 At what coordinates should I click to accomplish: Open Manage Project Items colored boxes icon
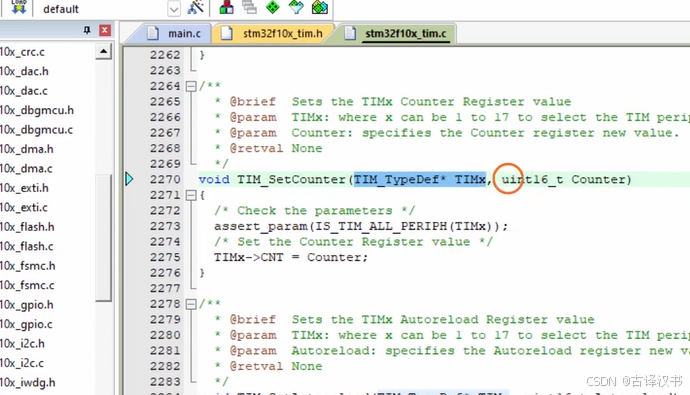[227, 7]
